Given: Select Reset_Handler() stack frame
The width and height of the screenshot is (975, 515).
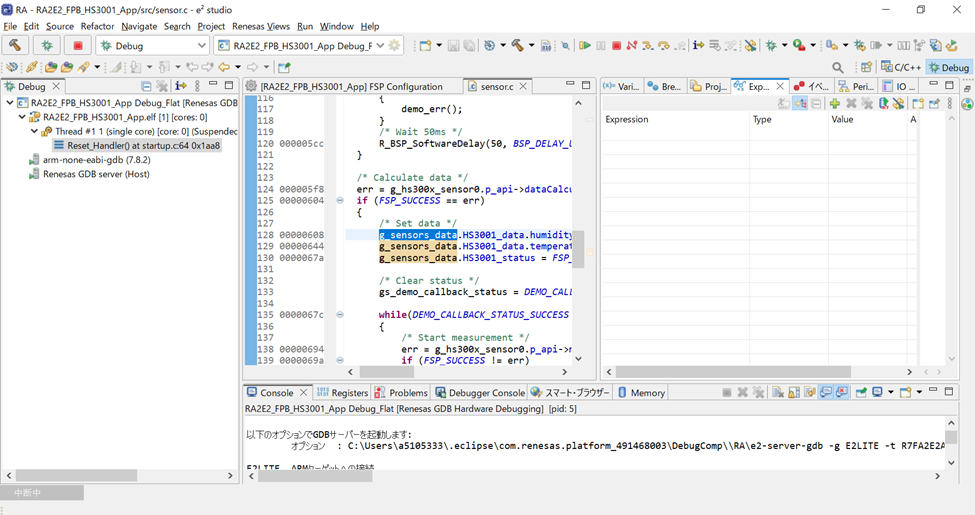Looking at the screenshot, I should pyautogui.click(x=143, y=145).
